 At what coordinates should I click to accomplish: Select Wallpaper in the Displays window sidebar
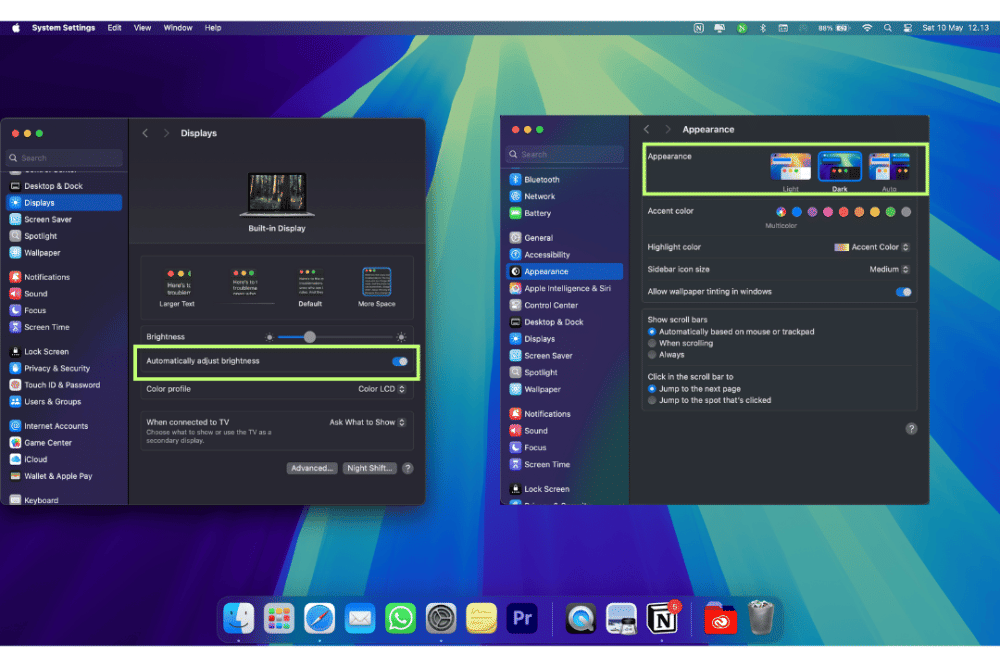point(42,253)
